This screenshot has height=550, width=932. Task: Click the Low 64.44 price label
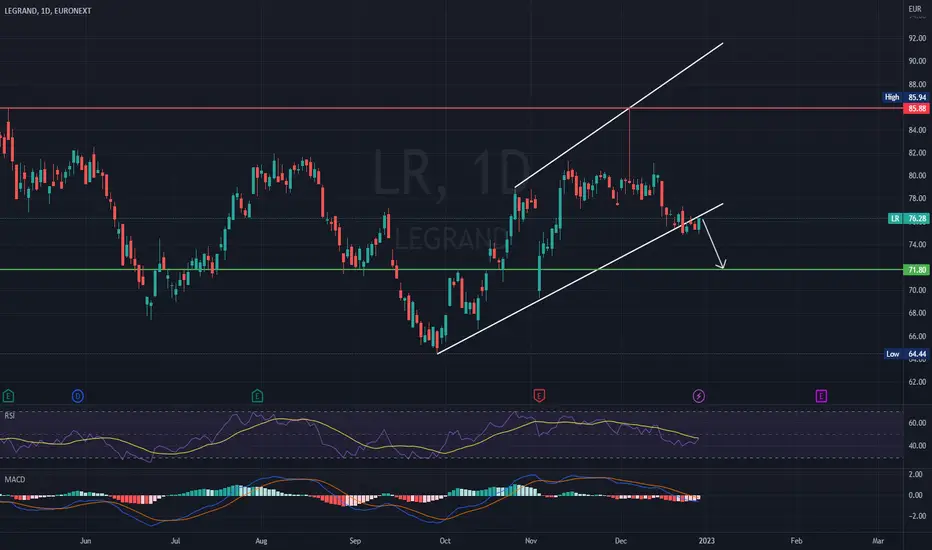(906, 354)
